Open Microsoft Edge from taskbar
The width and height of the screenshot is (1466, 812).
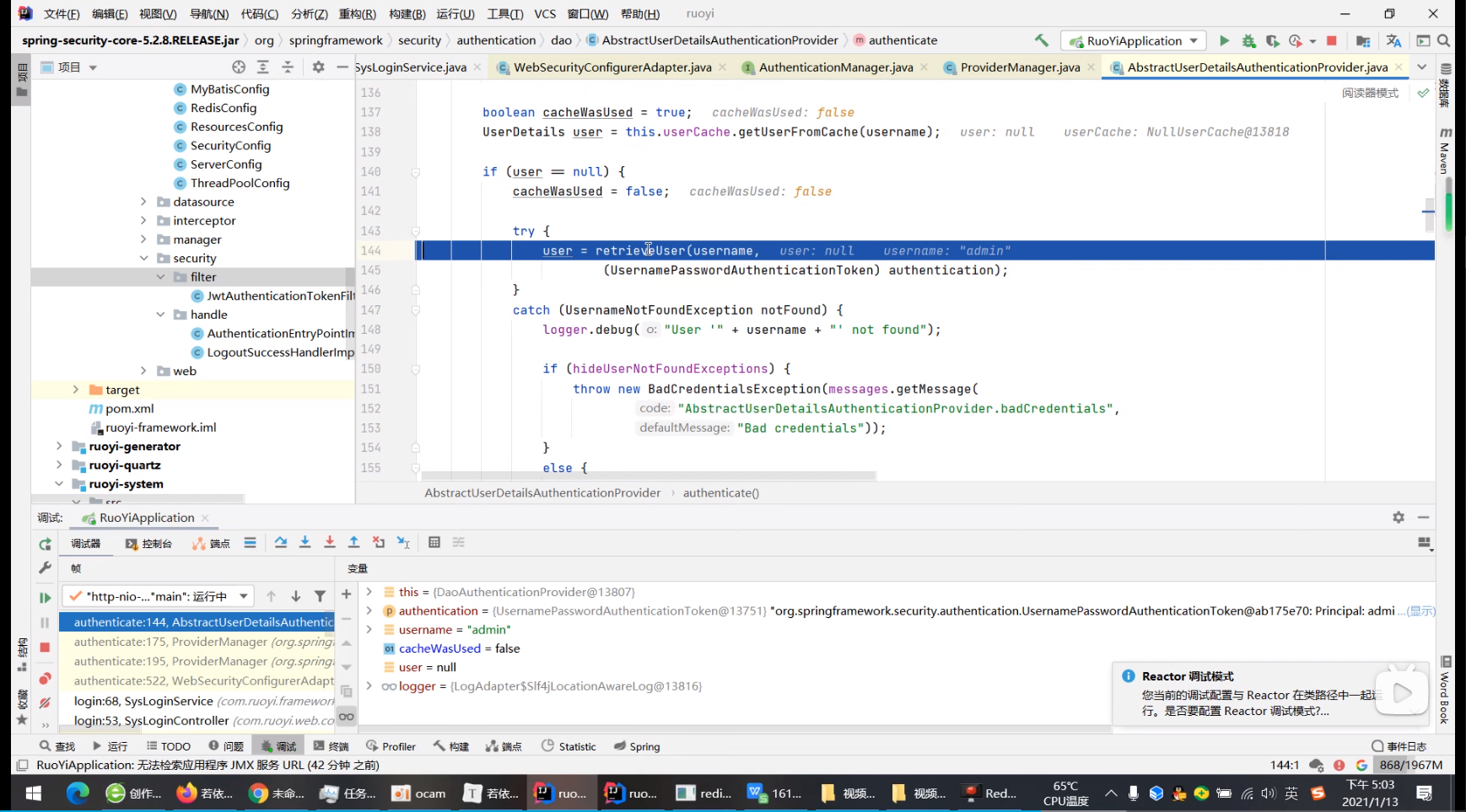(x=78, y=793)
